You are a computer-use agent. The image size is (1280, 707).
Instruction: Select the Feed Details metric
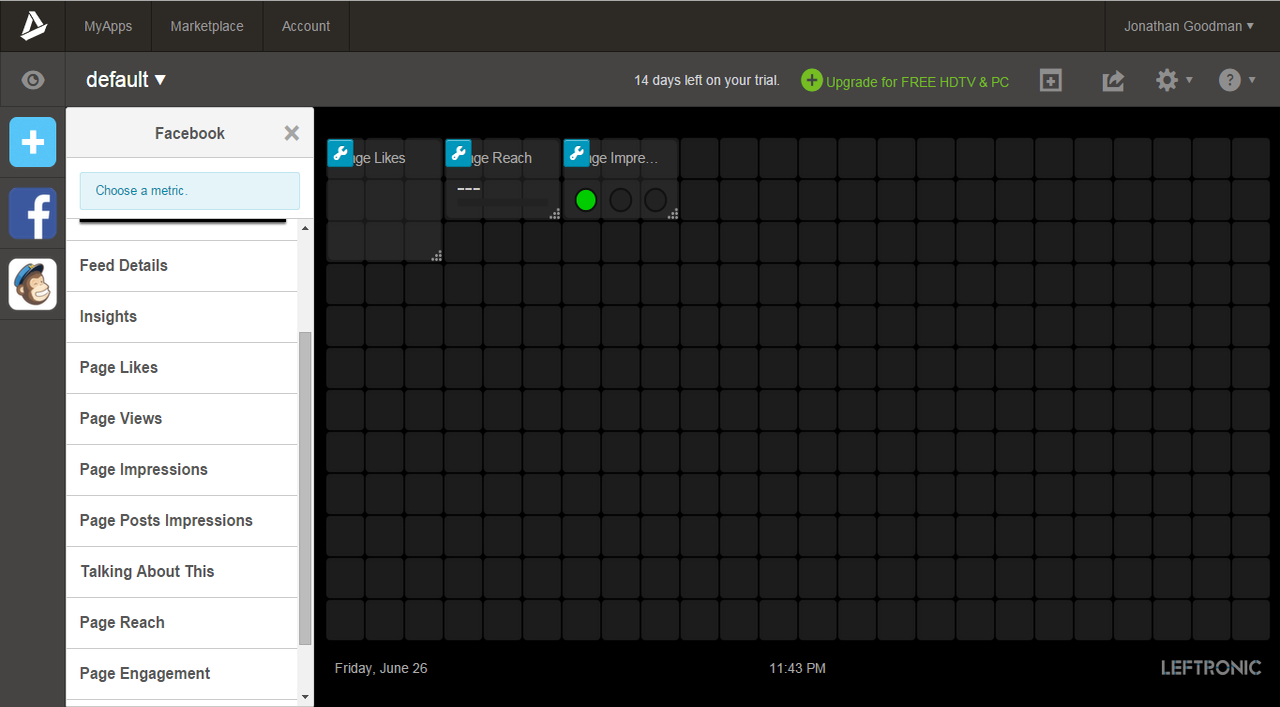pyautogui.click(x=182, y=266)
